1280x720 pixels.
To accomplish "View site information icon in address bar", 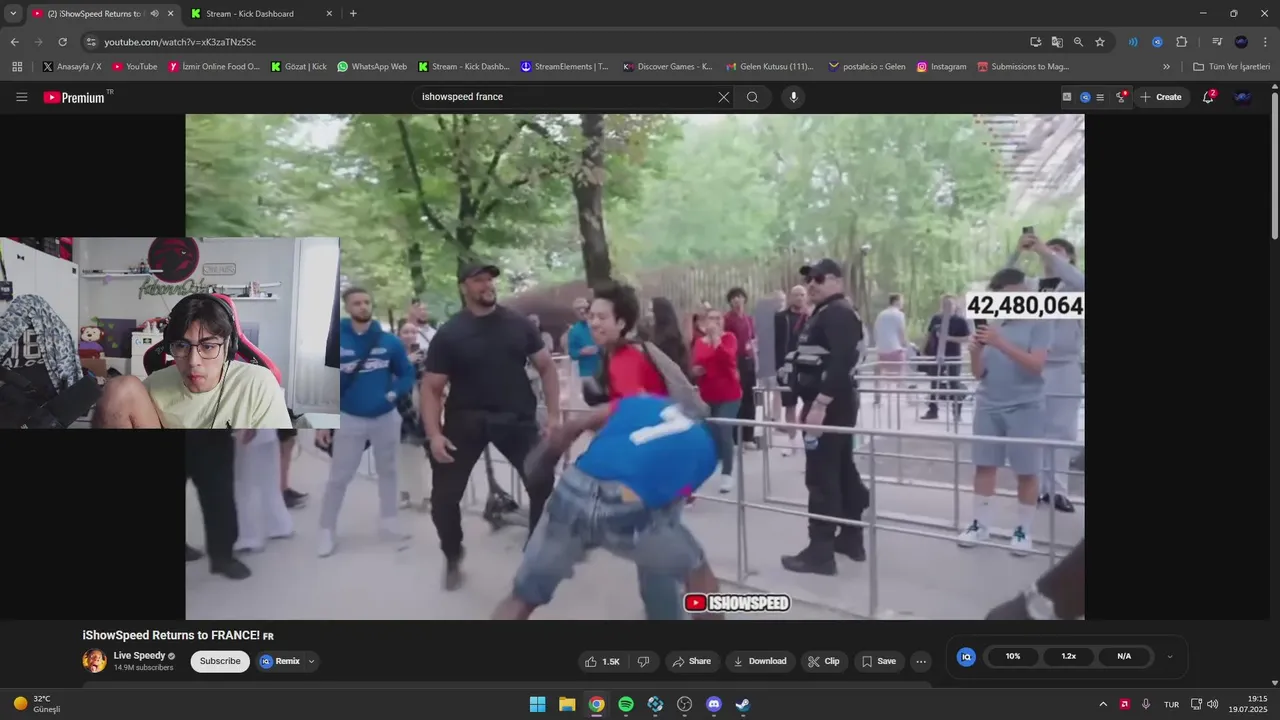I will click(91, 42).
